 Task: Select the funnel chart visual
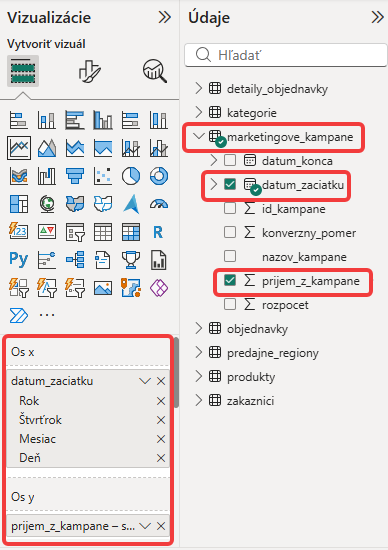click(x=75, y=176)
